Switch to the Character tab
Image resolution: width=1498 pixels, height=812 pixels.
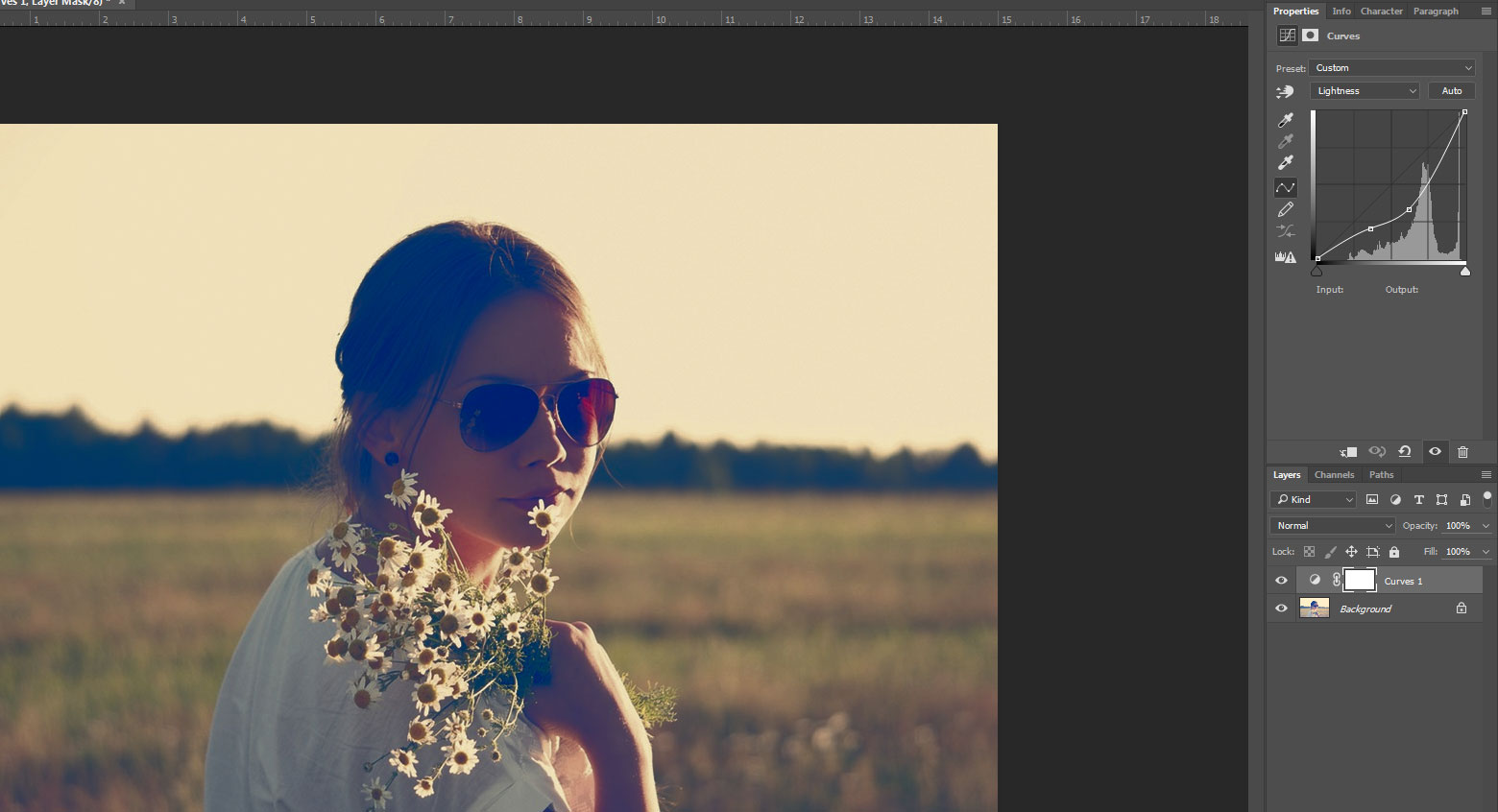(x=1382, y=12)
